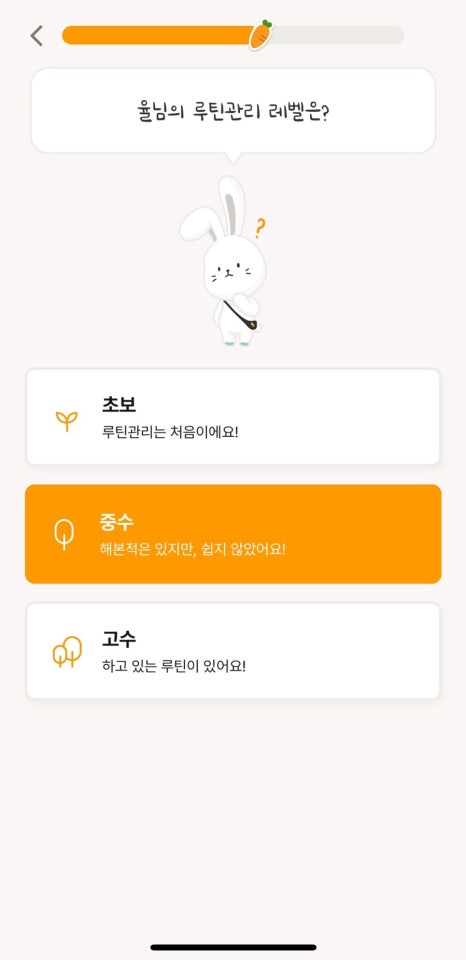Click the orange filled part of progress bar

(x=157, y=35)
